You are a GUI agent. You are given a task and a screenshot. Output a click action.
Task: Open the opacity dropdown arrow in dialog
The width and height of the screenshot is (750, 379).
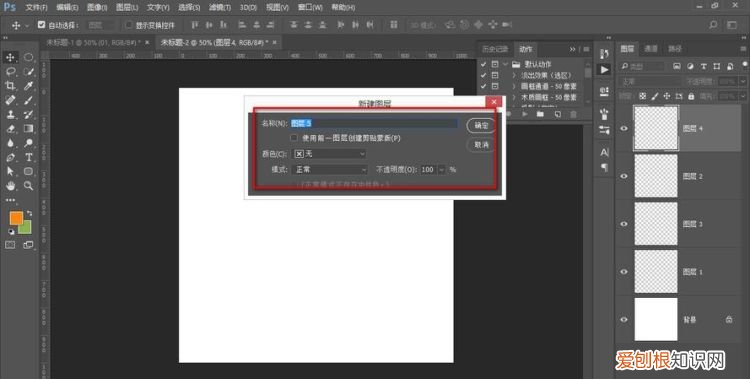pyautogui.click(x=441, y=169)
